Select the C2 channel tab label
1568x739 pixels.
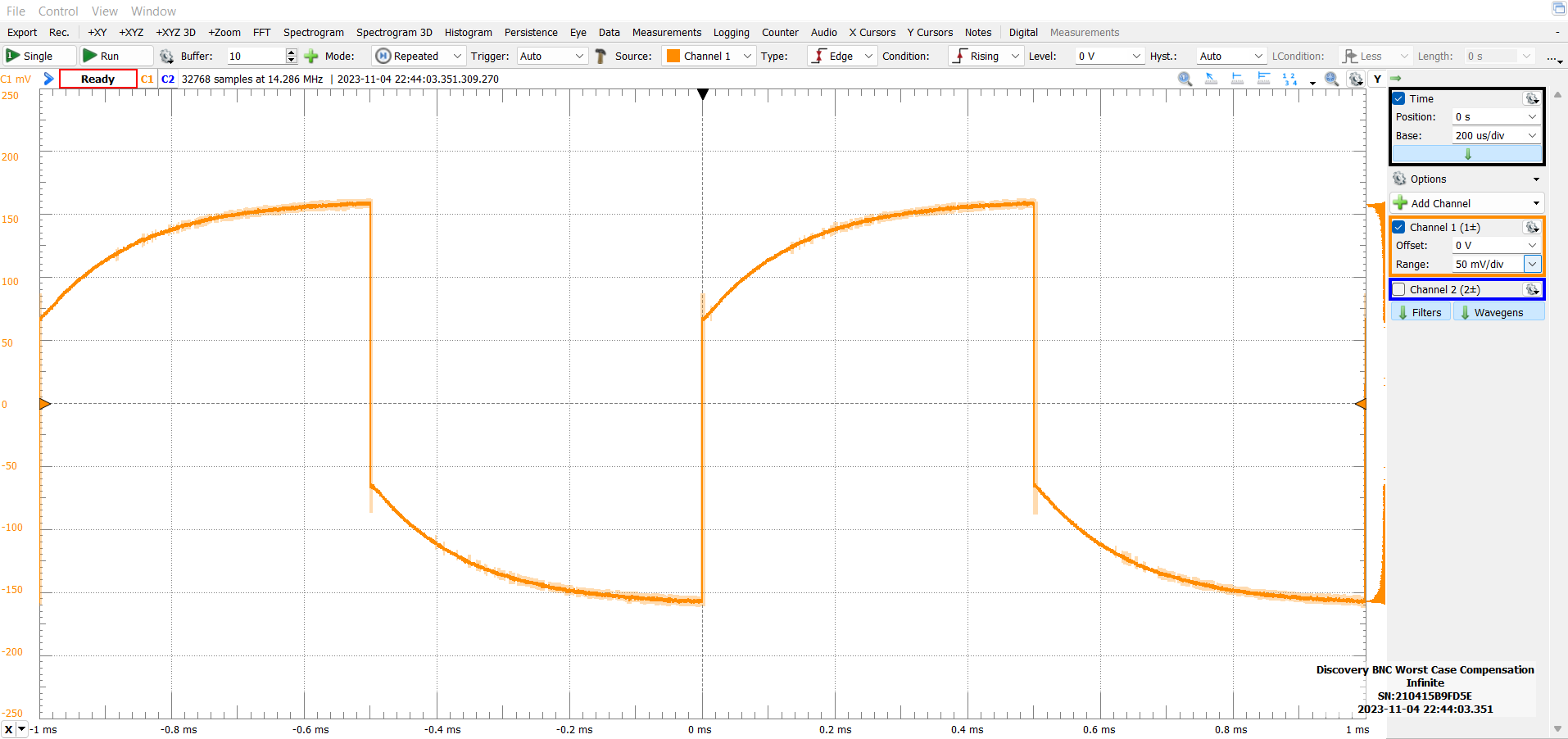pyautogui.click(x=168, y=79)
